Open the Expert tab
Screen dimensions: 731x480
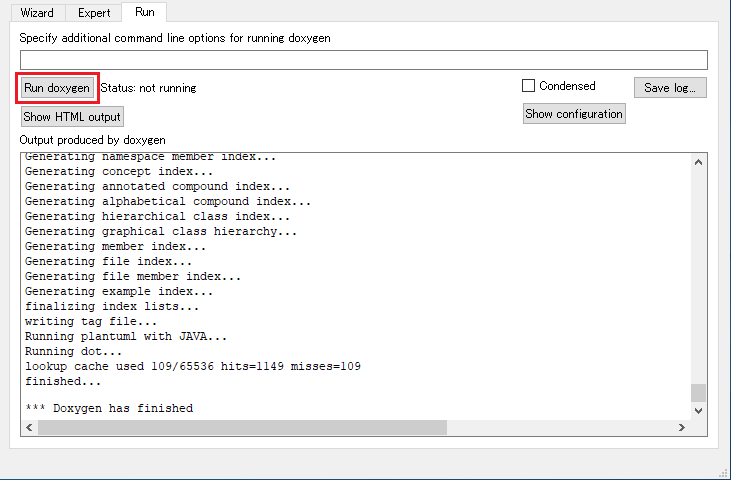tap(94, 13)
